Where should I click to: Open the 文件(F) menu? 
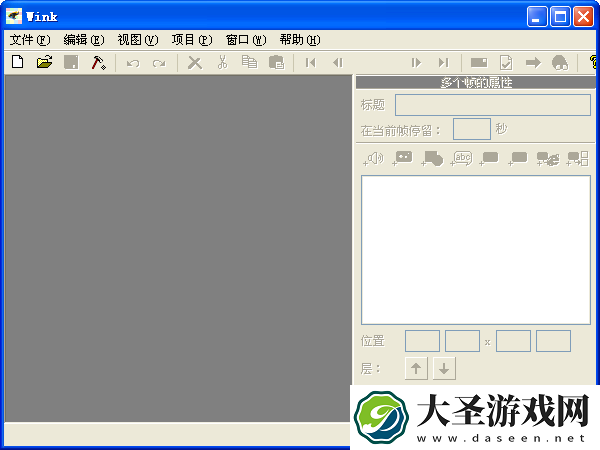(30, 40)
